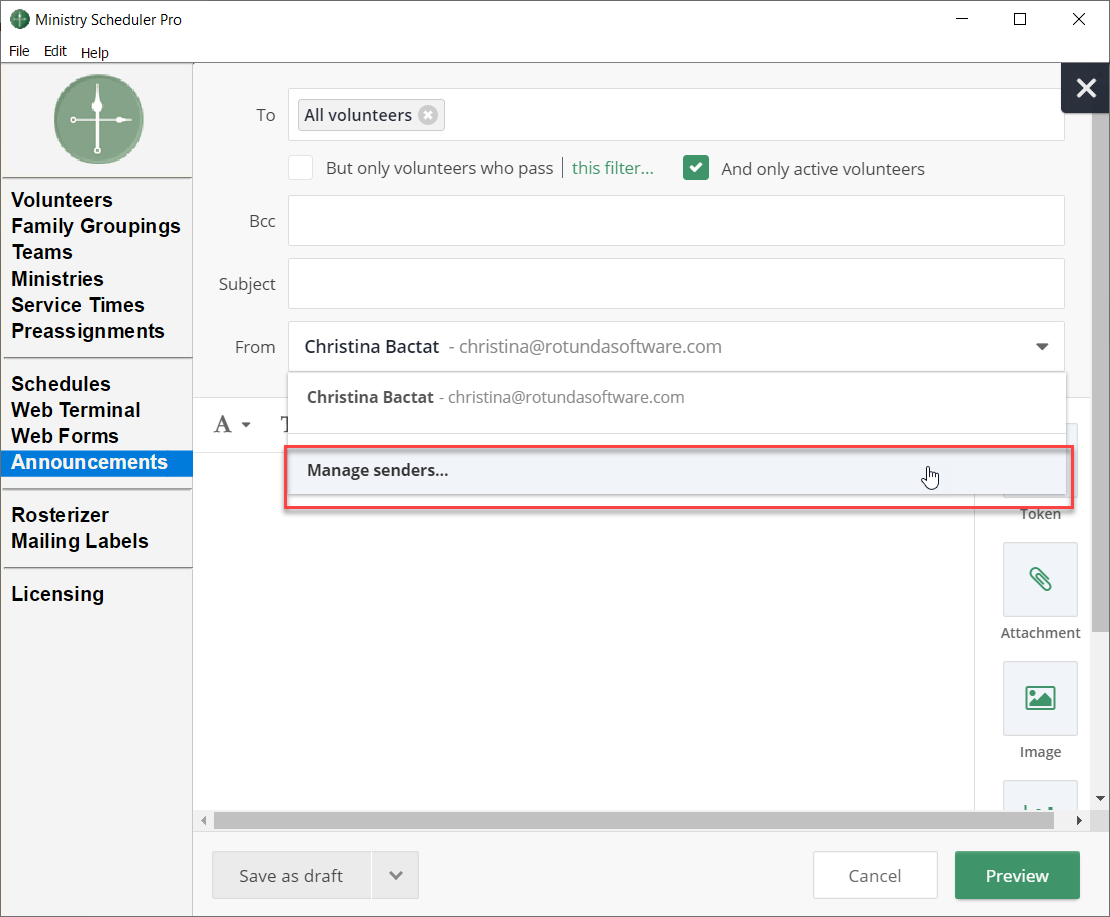This screenshot has height=917, width=1110.
Task: Enable 'But only volunteers who pass' checkbox
Action: tap(301, 168)
